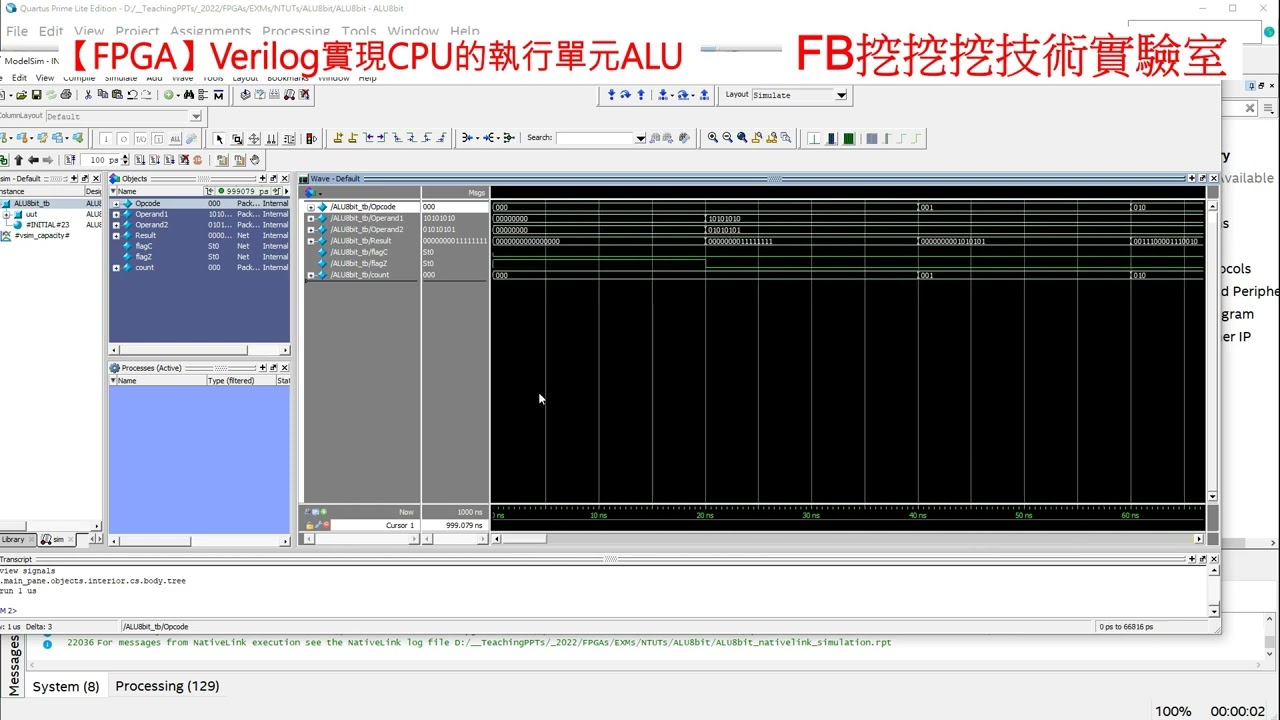
Task: Undock the Wave window via its dock button
Action: pos(1202,178)
